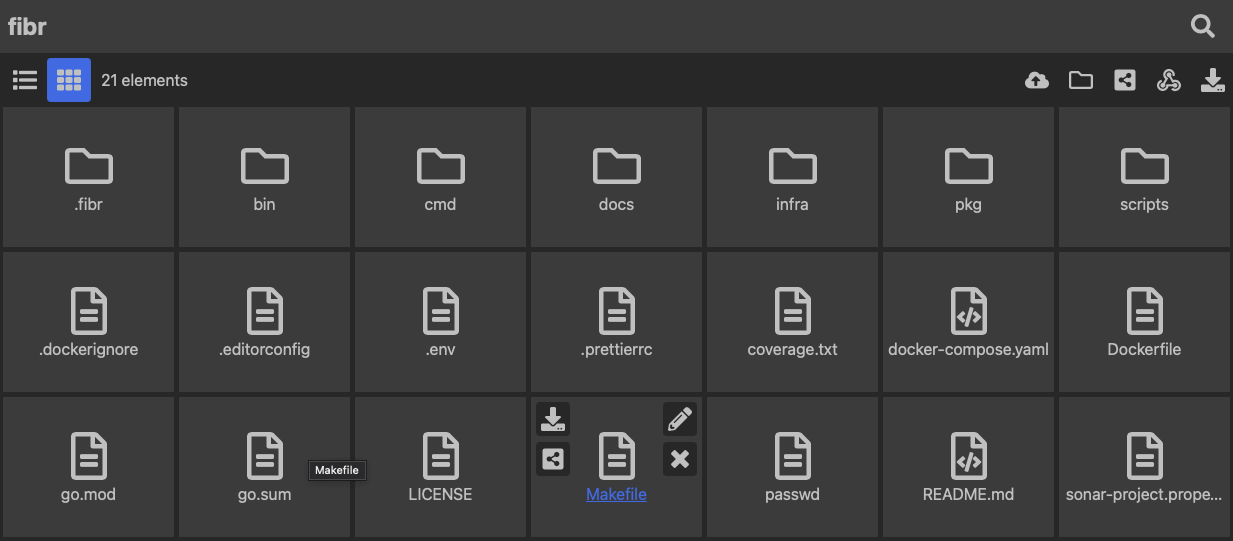Open the .fibr folder

(x=88, y=178)
